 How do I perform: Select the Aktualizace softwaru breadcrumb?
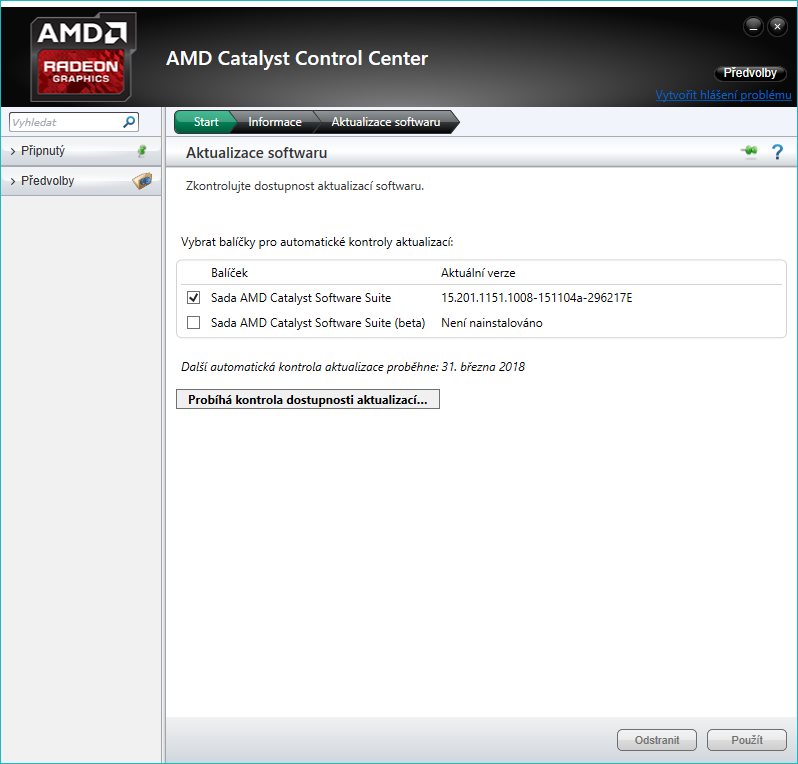click(386, 122)
